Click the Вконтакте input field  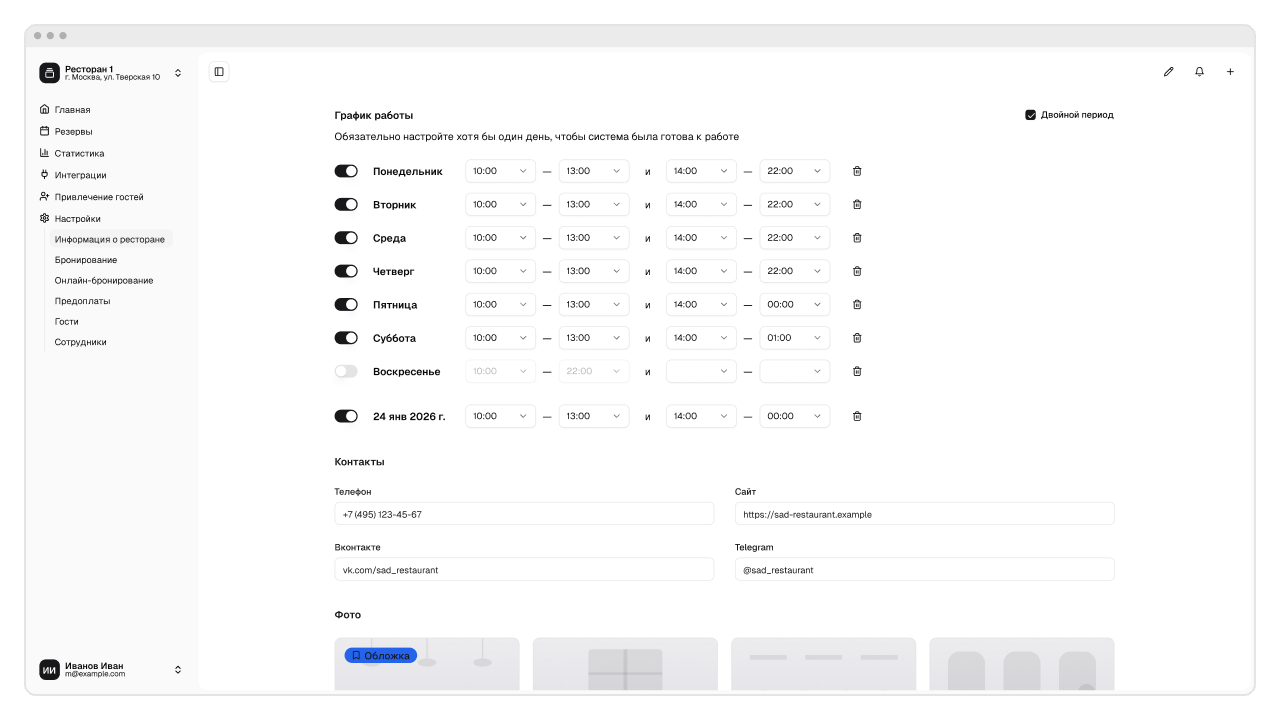click(x=524, y=569)
